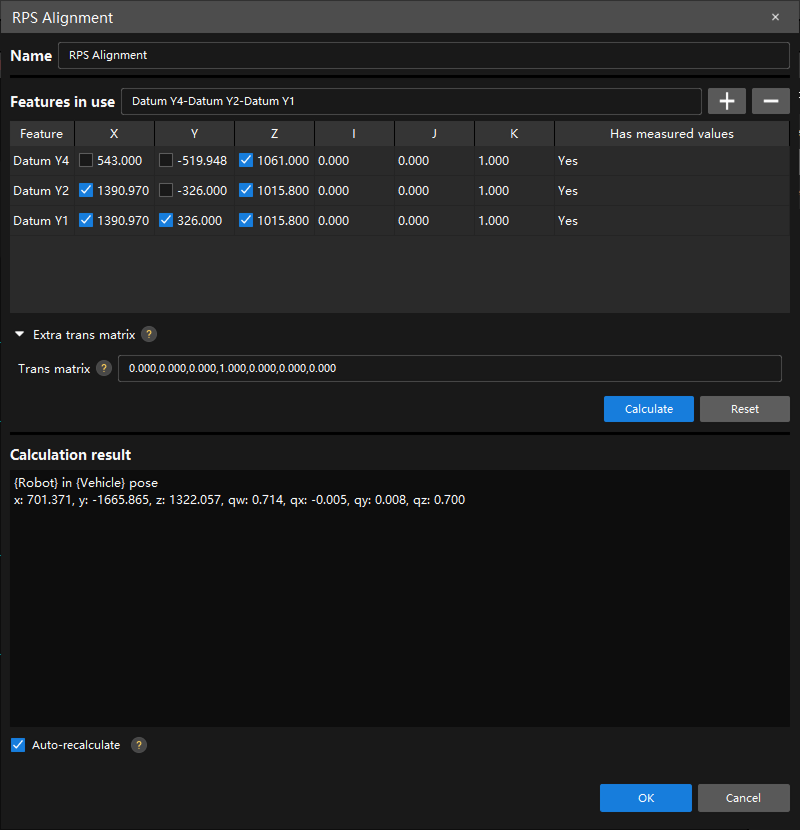Click Y value -519.948
800x830 pixels.
click(x=202, y=161)
